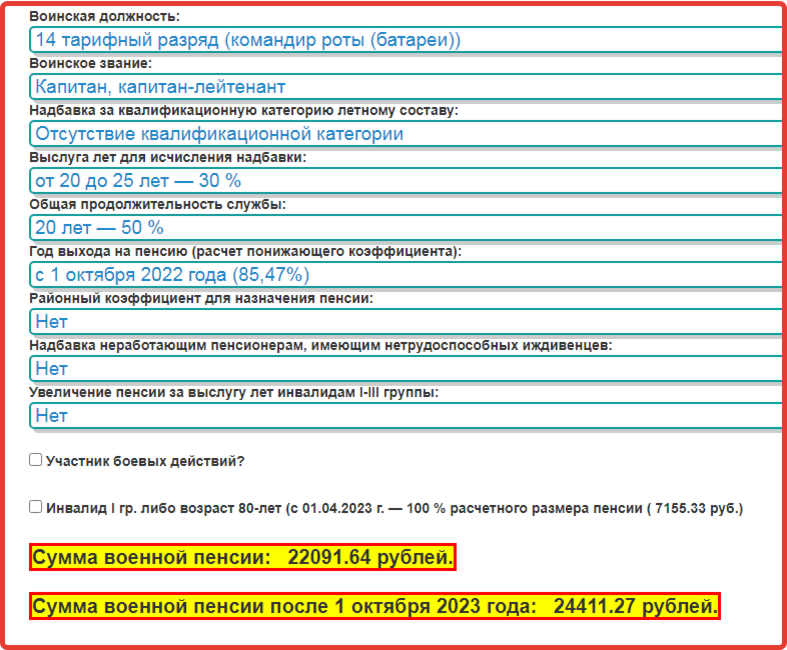Check the Инвалид I гр. либо возраст 80-лет checkbox

[x=35, y=507]
